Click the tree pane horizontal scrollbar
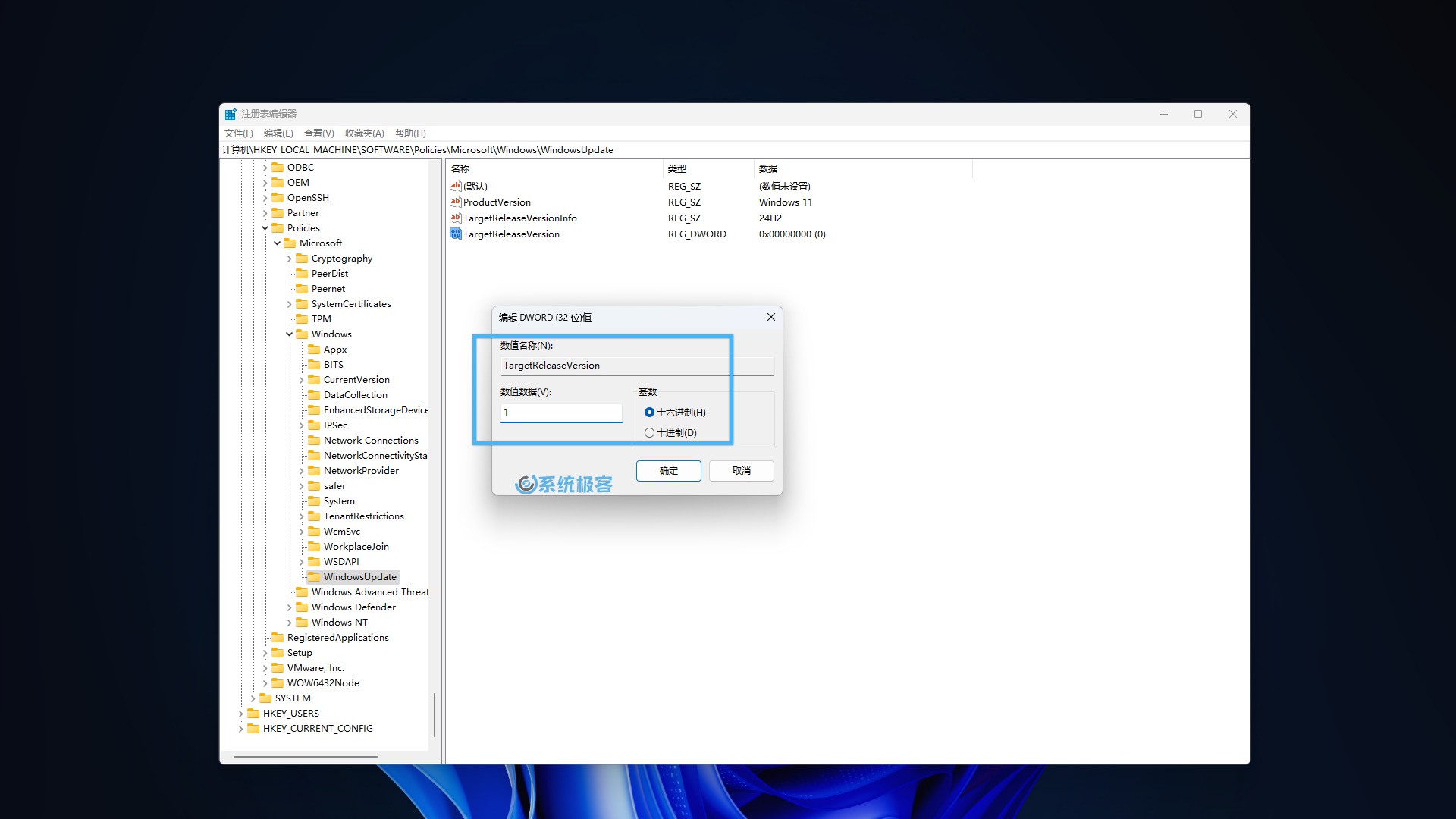 coord(306,757)
